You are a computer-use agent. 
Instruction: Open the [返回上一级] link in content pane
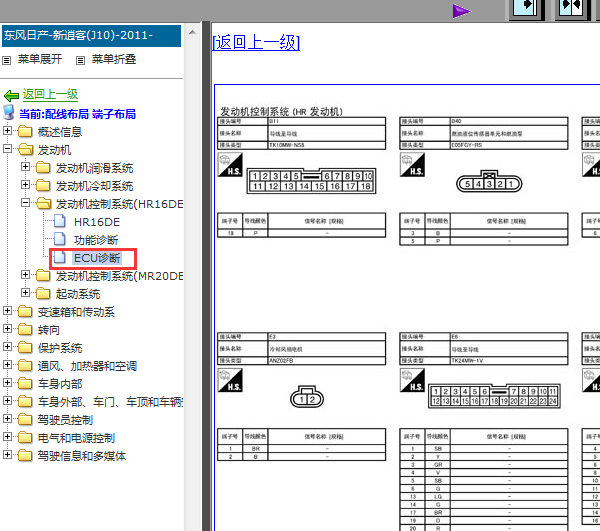pos(256,42)
